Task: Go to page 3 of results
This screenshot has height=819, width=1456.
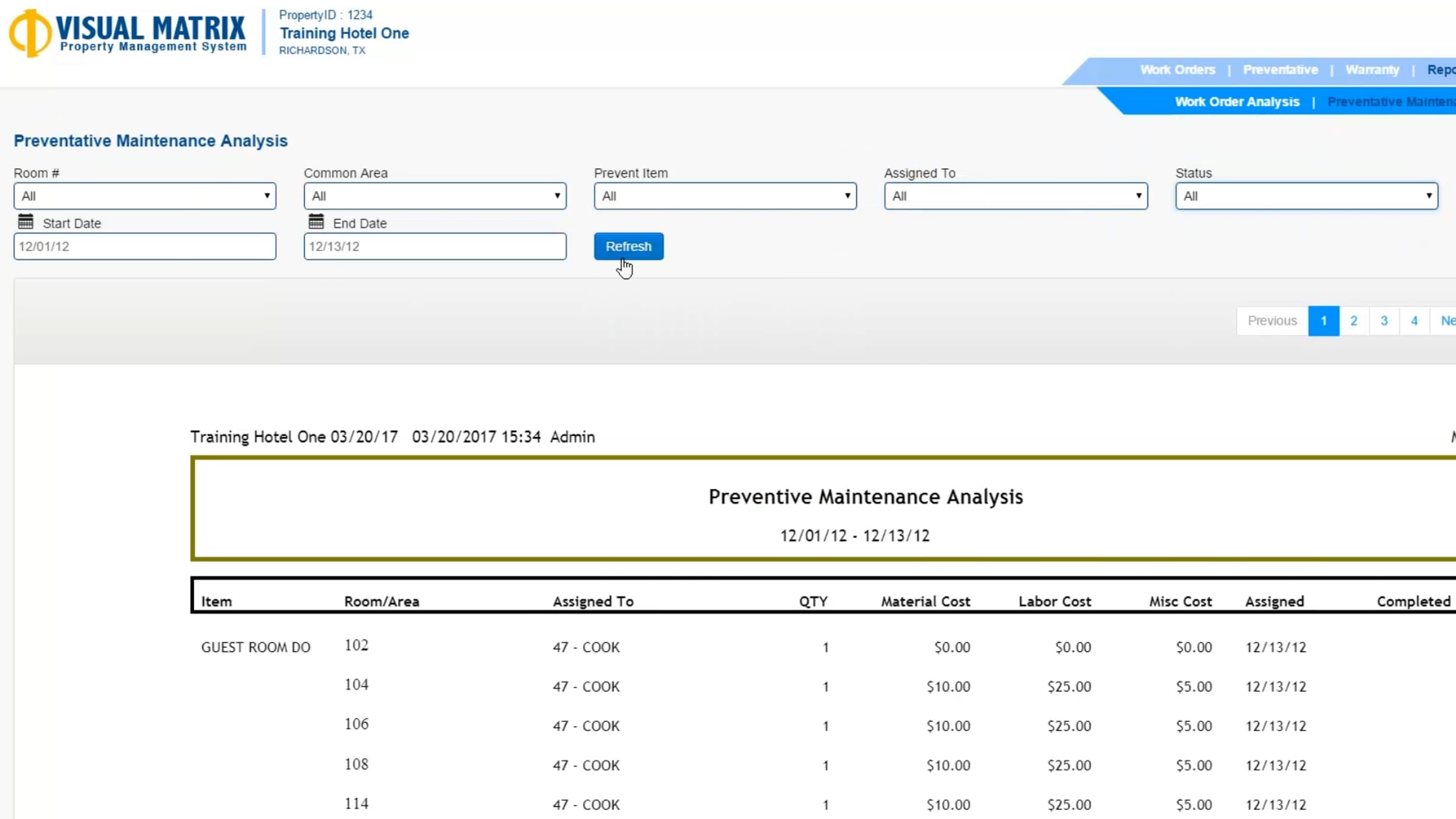Action: tap(1384, 321)
